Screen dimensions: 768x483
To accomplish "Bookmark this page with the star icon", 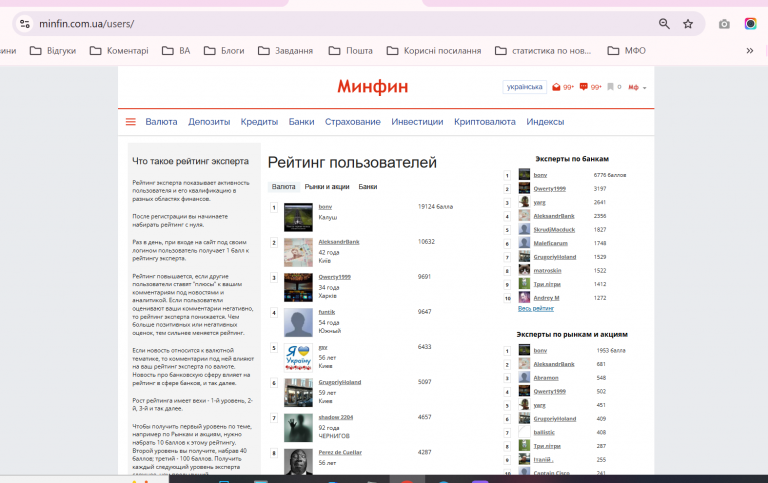I will tap(688, 24).
